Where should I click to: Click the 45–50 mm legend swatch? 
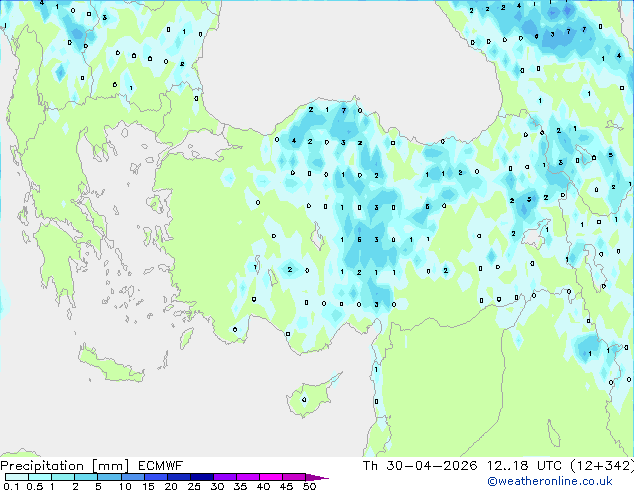pos(294,477)
